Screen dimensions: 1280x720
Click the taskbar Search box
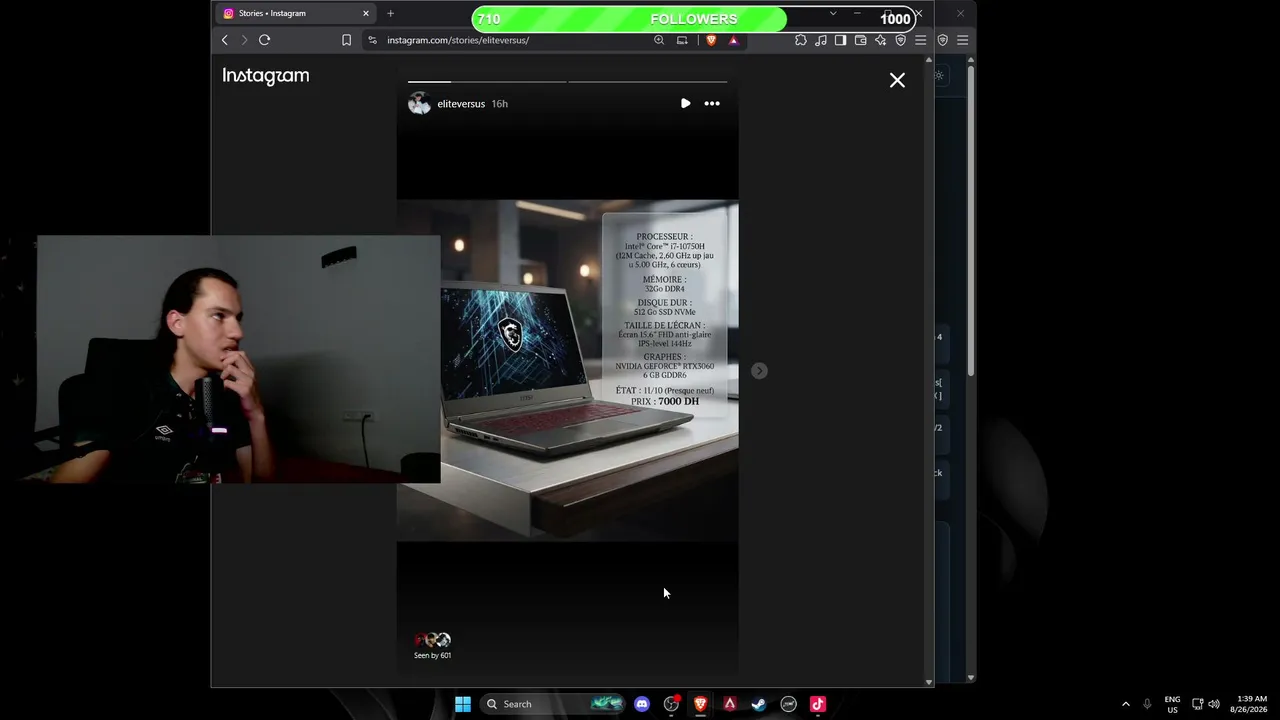coord(550,704)
